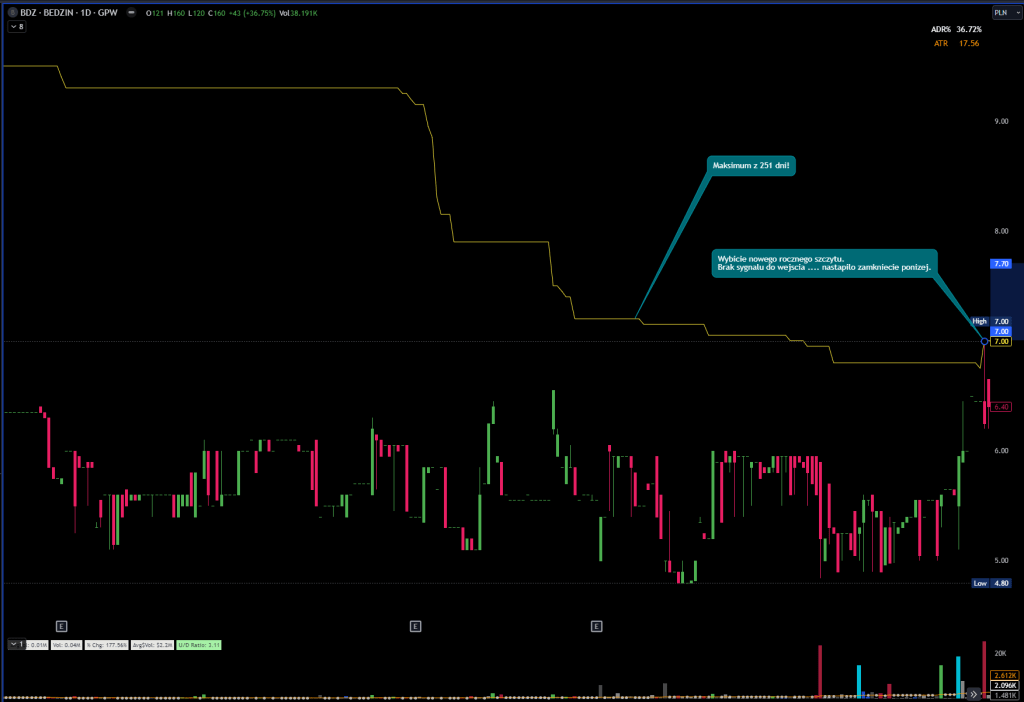The image size is (1024, 702).
Task: Click the red 6.40 last price label
Action: 1000,406
